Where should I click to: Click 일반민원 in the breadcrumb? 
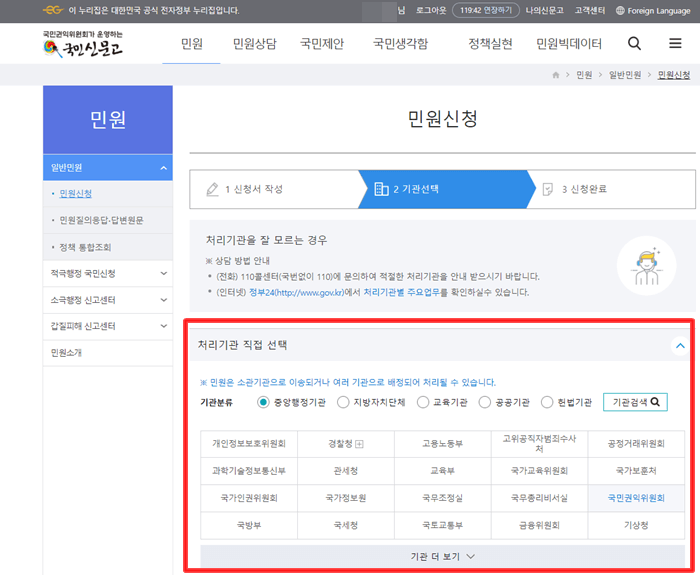[x=625, y=75]
